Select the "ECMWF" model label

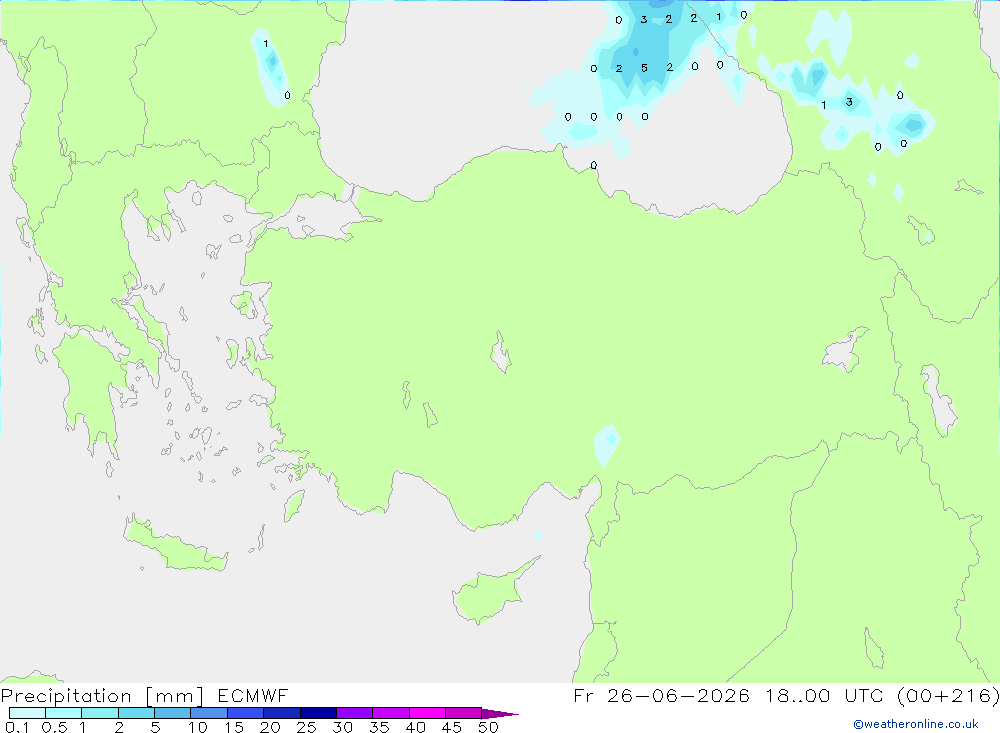pyautogui.click(x=253, y=696)
